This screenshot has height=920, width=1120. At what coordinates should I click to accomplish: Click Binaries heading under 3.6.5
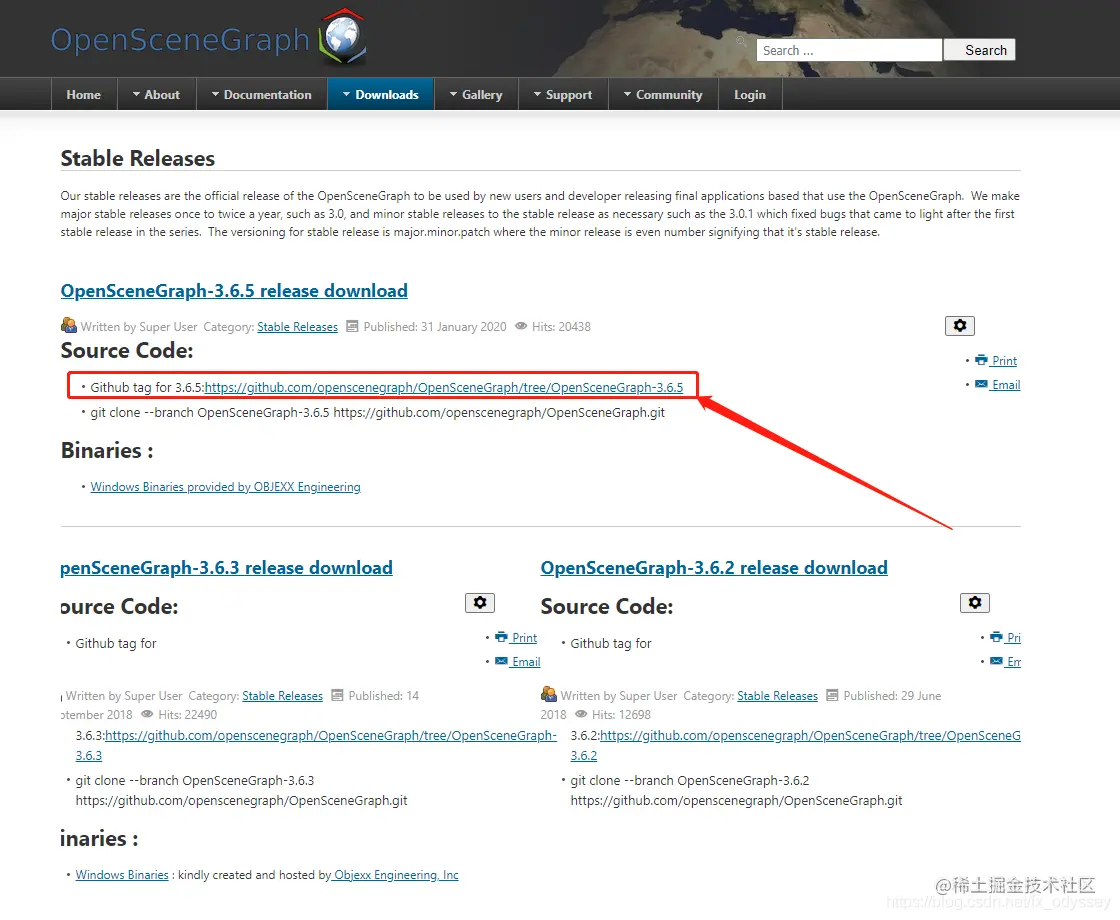(x=107, y=451)
